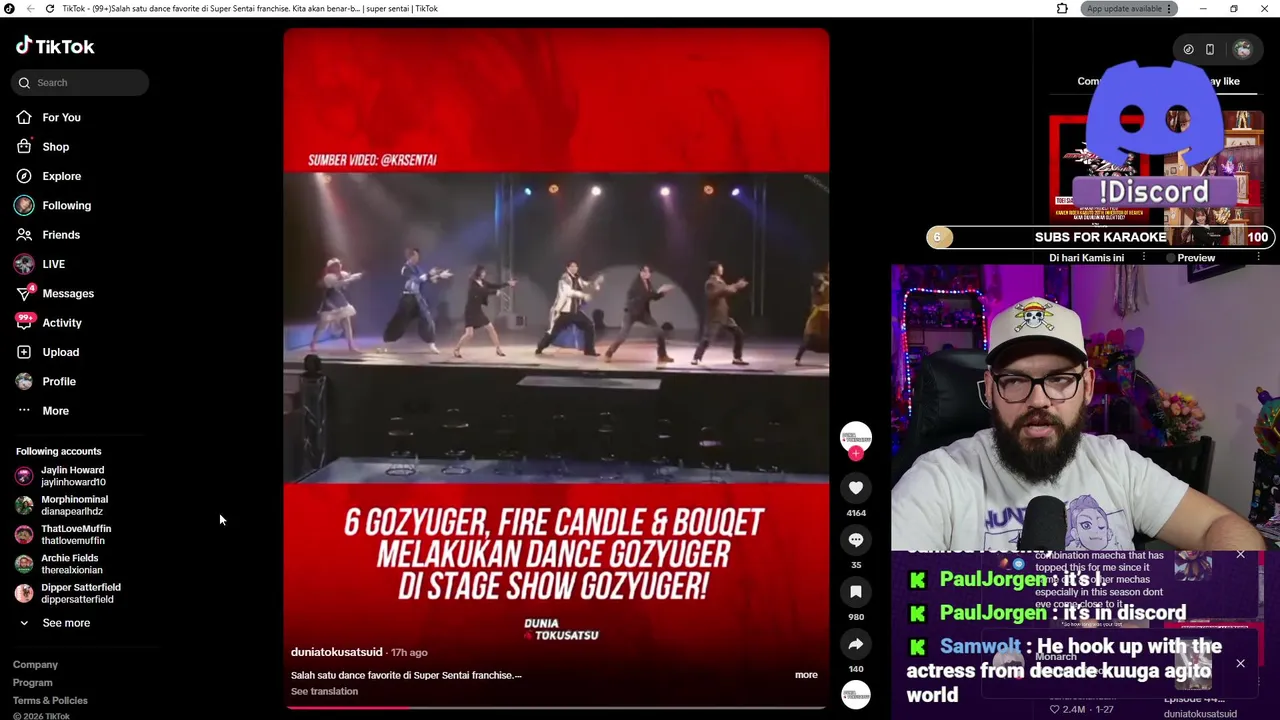1280x720 pixels.
Task: Click the App update available button
Action: pos(1130,8)
